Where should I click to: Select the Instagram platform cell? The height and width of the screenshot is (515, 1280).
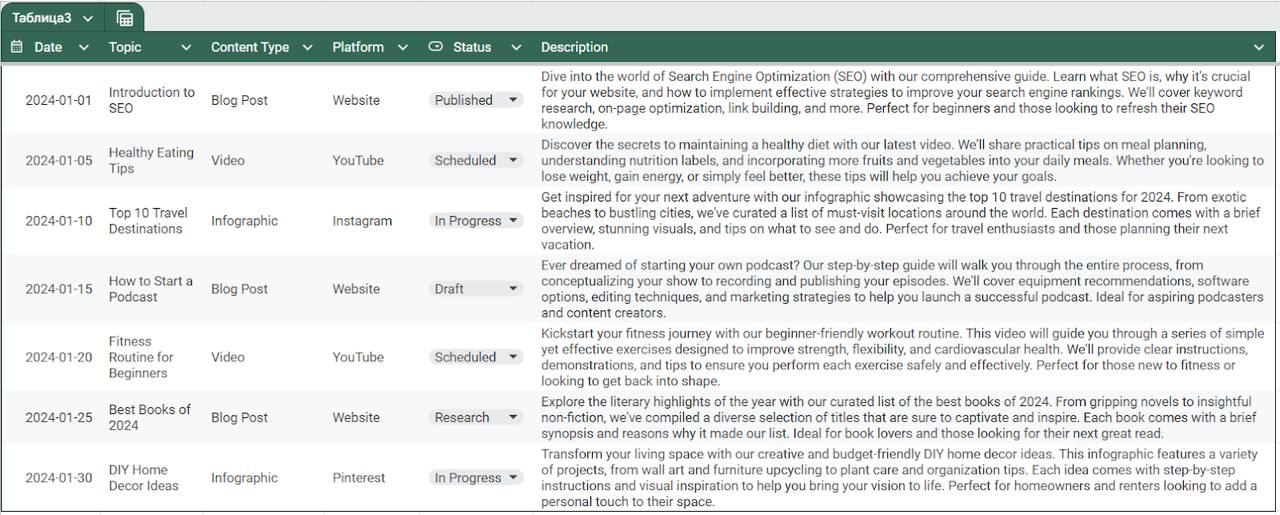click(x=362, y=221)
